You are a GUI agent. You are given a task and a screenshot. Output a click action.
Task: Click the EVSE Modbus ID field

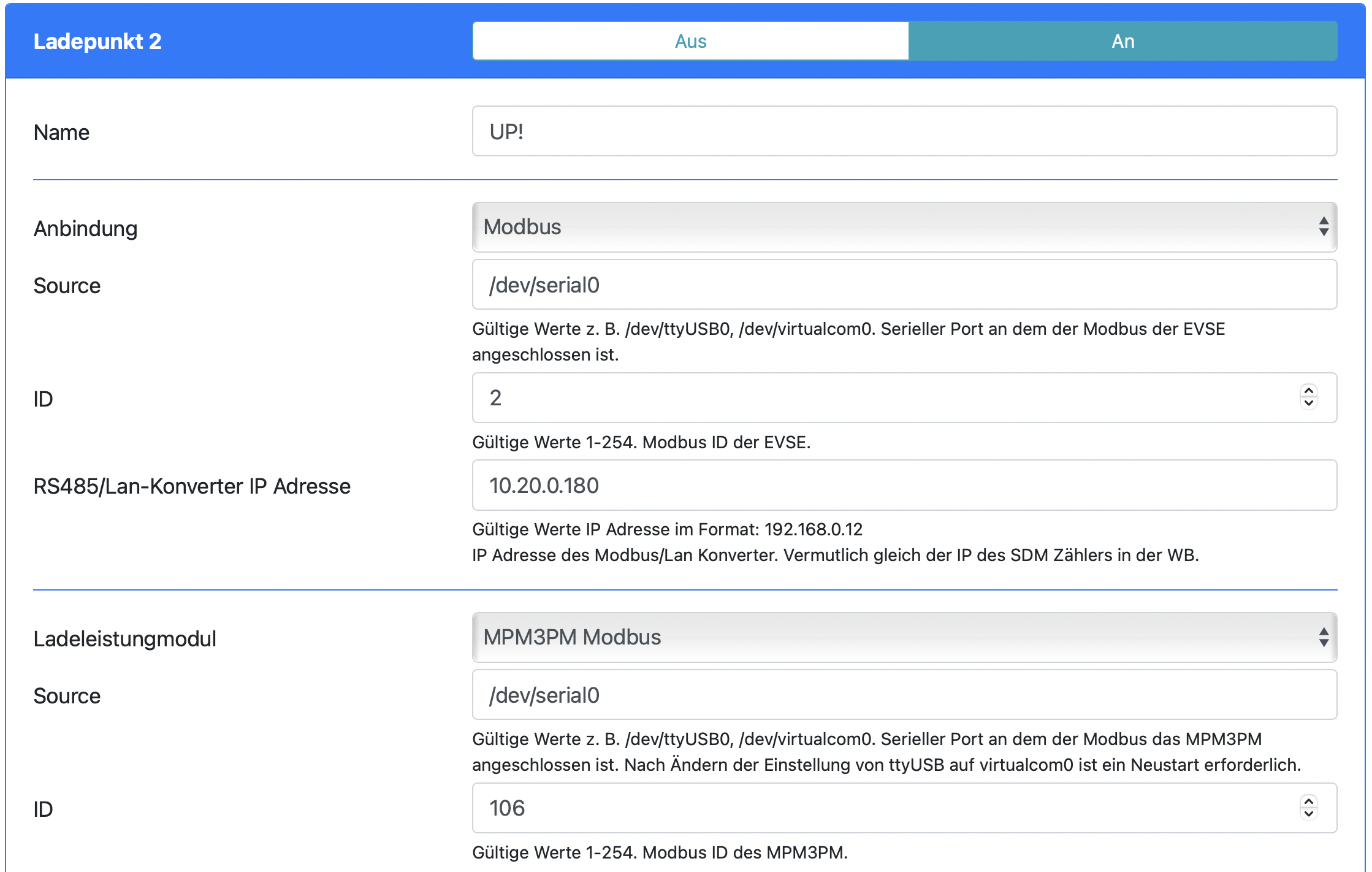tap(883, 398)
